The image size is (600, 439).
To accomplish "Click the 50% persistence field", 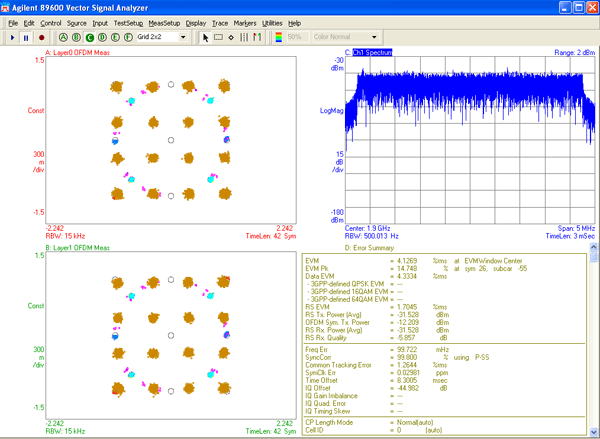I will [x=297, y=37].
